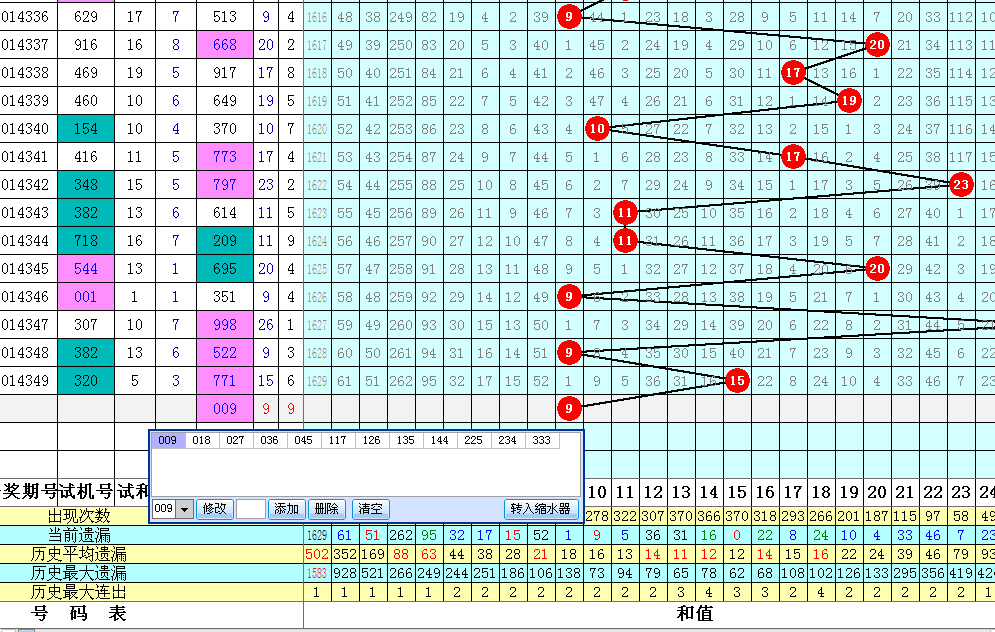This screenshot has width=995, height=632.
Task: Click the red 9 marker in row 014346
Action: pos(569,296)
